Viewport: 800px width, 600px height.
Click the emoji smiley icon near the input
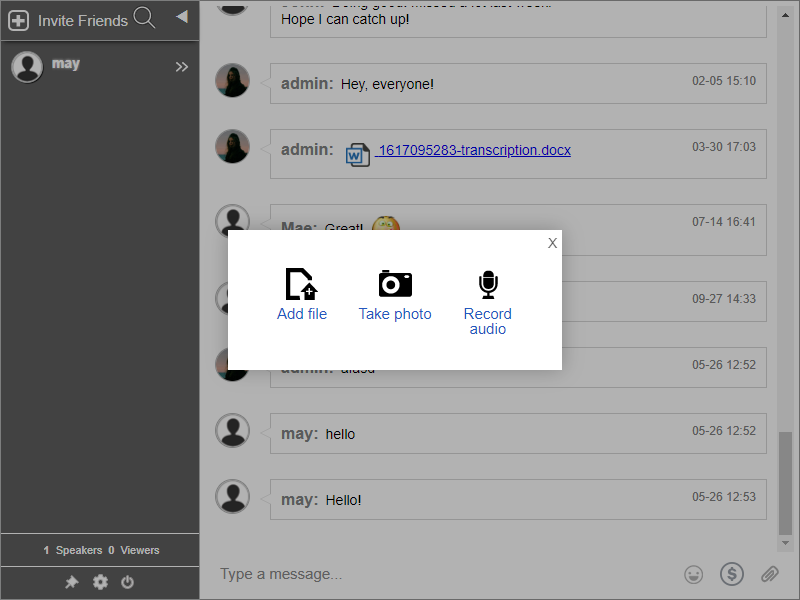pos(694,574)
